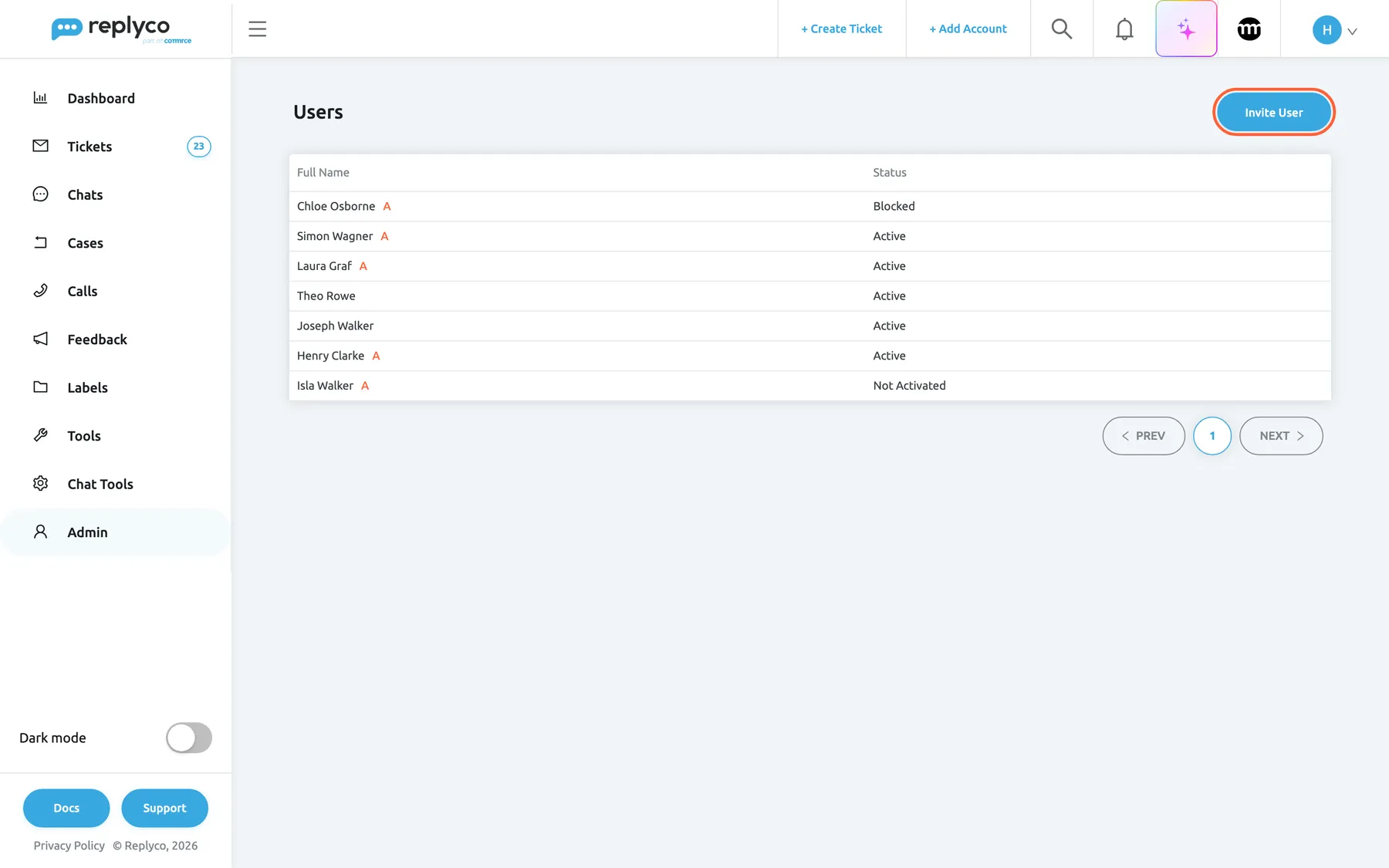Click + Add Account
The height and width of the screenshot is (868, 1389).
(968, 29)
